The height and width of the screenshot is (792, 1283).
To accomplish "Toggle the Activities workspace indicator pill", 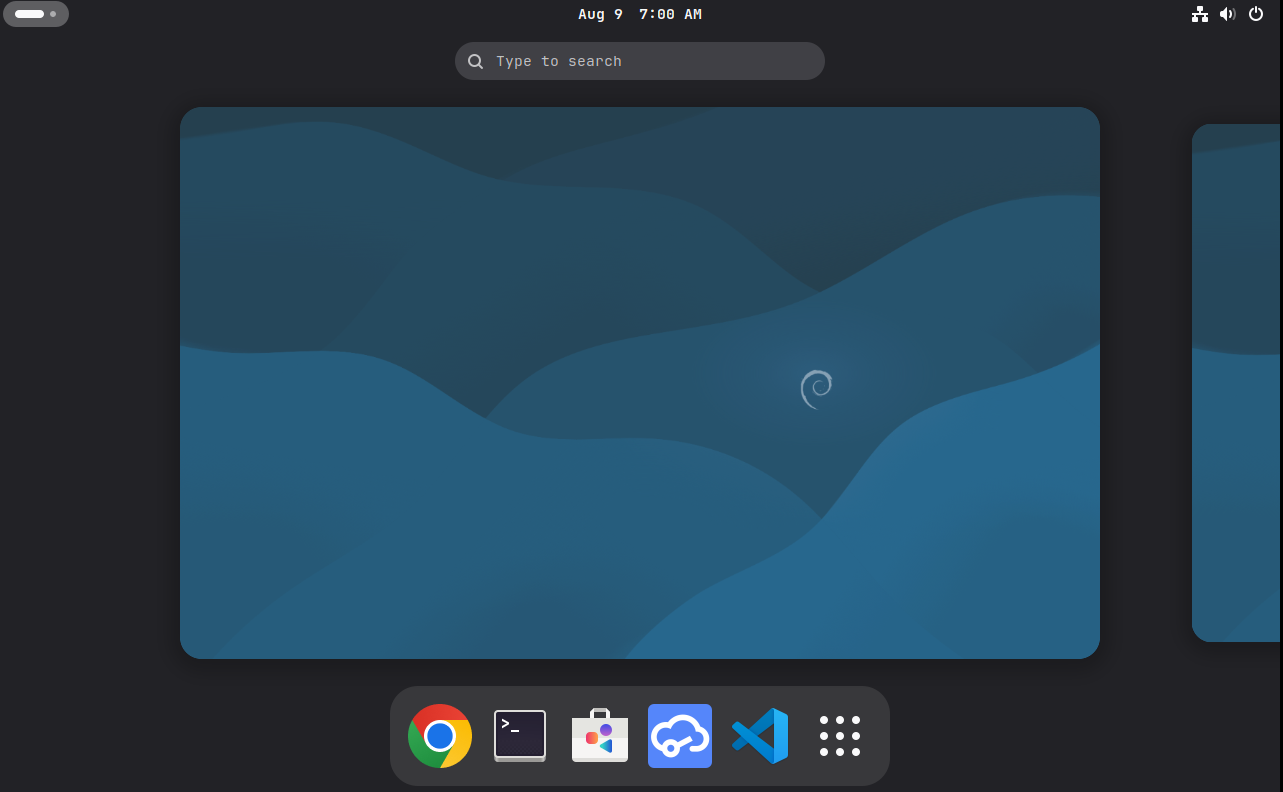I will point(36,14).
